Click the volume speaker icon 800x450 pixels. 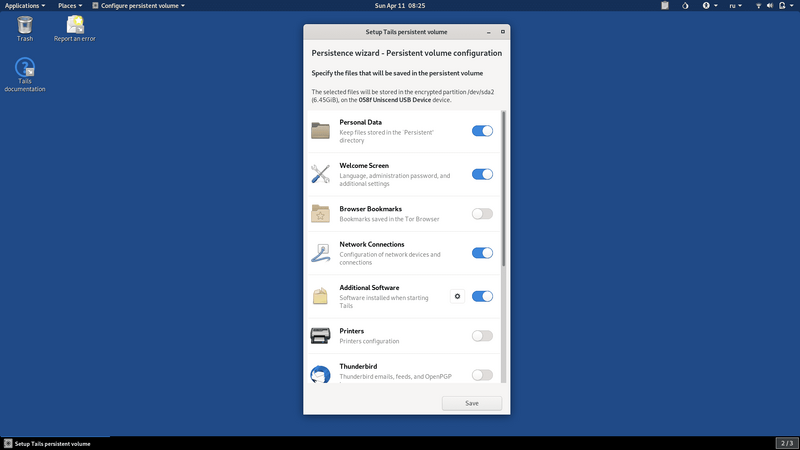point(770,6)
